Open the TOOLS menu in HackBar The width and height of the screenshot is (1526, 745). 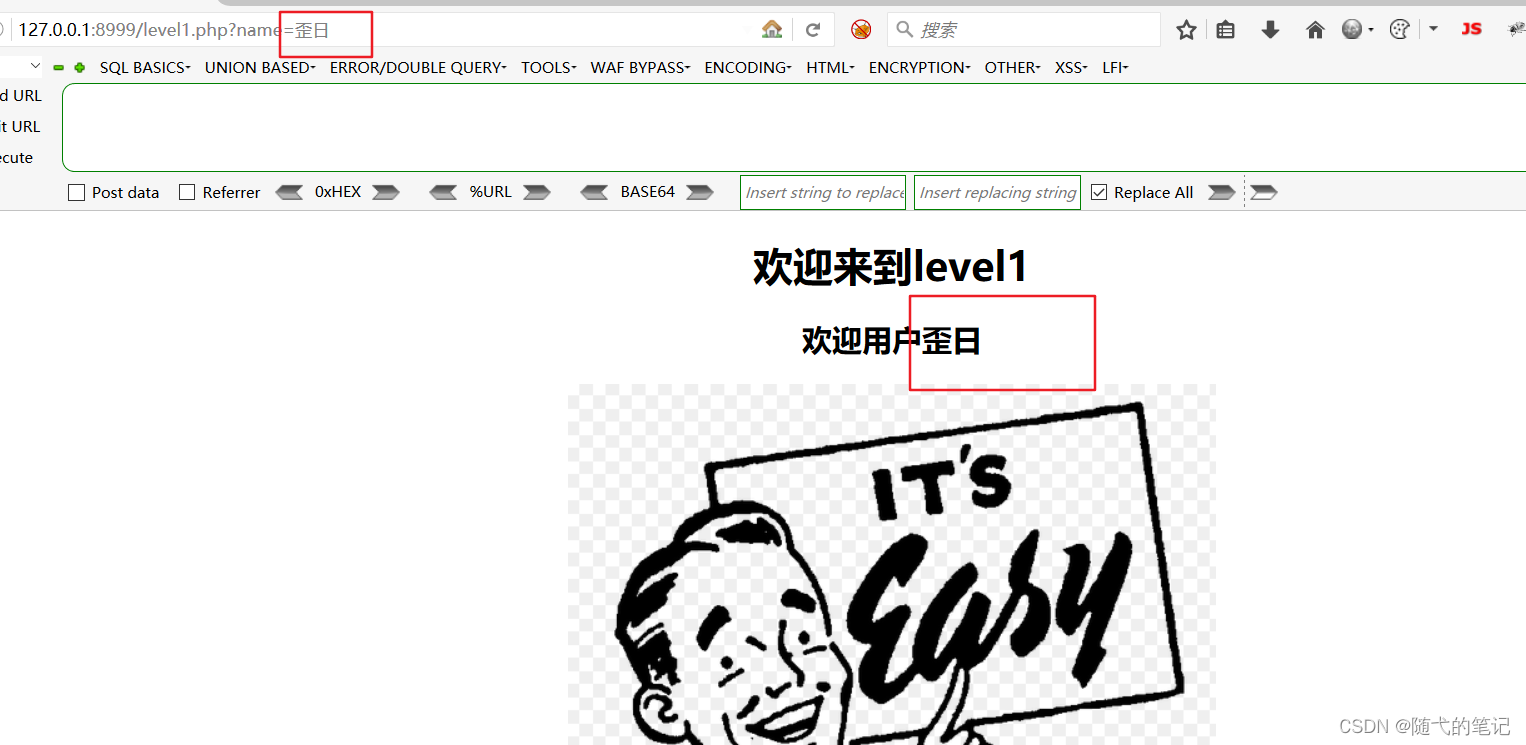click(548, 67)
